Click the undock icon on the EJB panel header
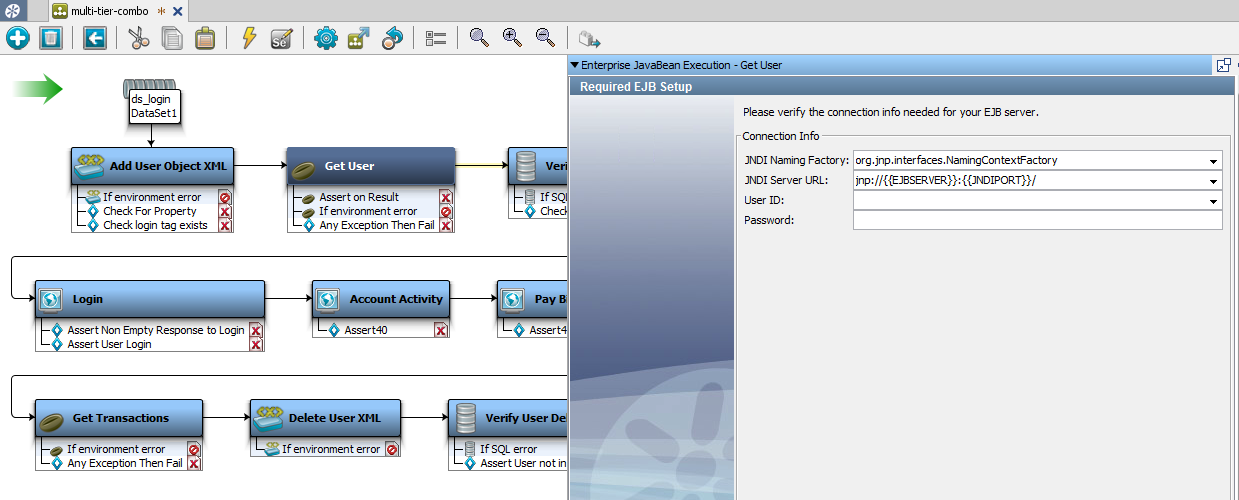 tap(1222, 65)
